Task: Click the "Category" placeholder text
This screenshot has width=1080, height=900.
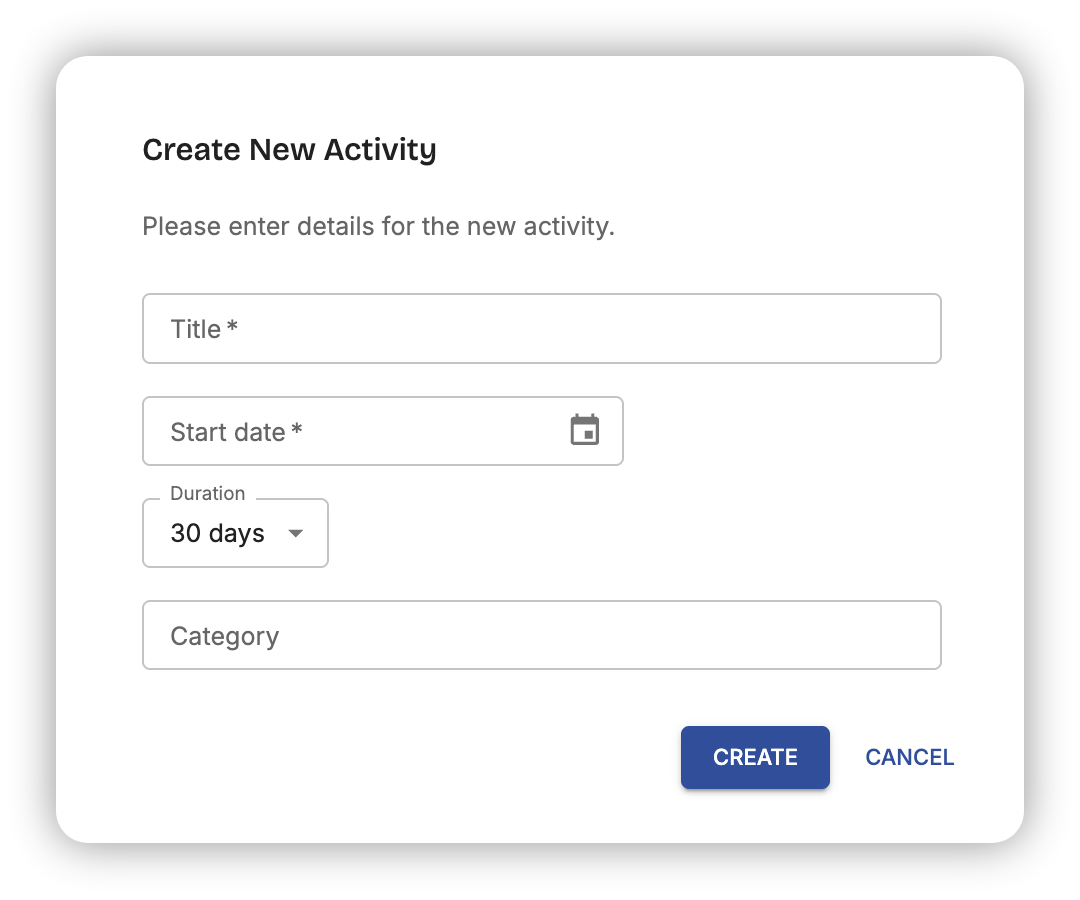Action: [x=224, y=636]
